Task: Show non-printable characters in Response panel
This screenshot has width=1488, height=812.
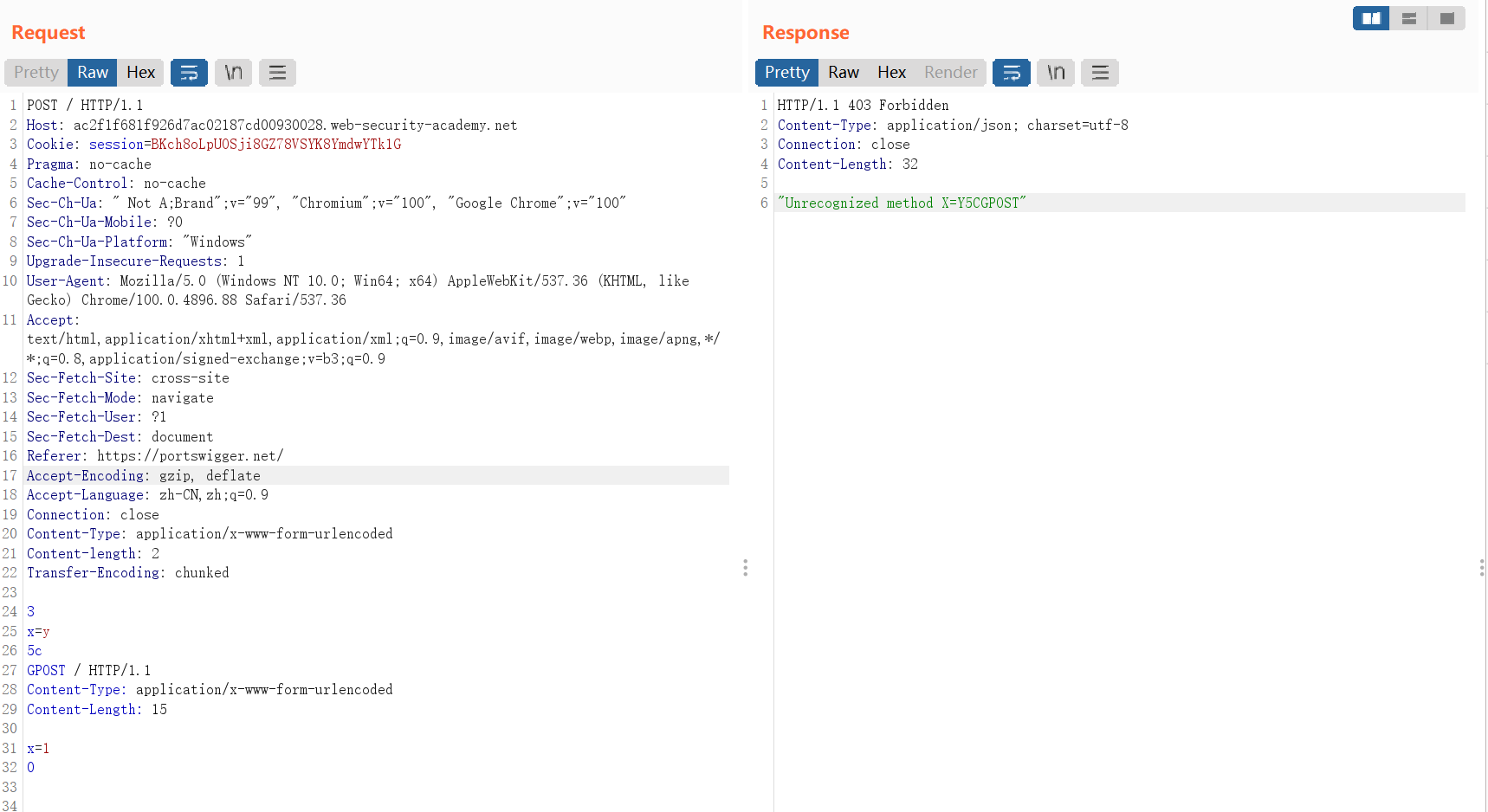Action: tap(1056, 73)
